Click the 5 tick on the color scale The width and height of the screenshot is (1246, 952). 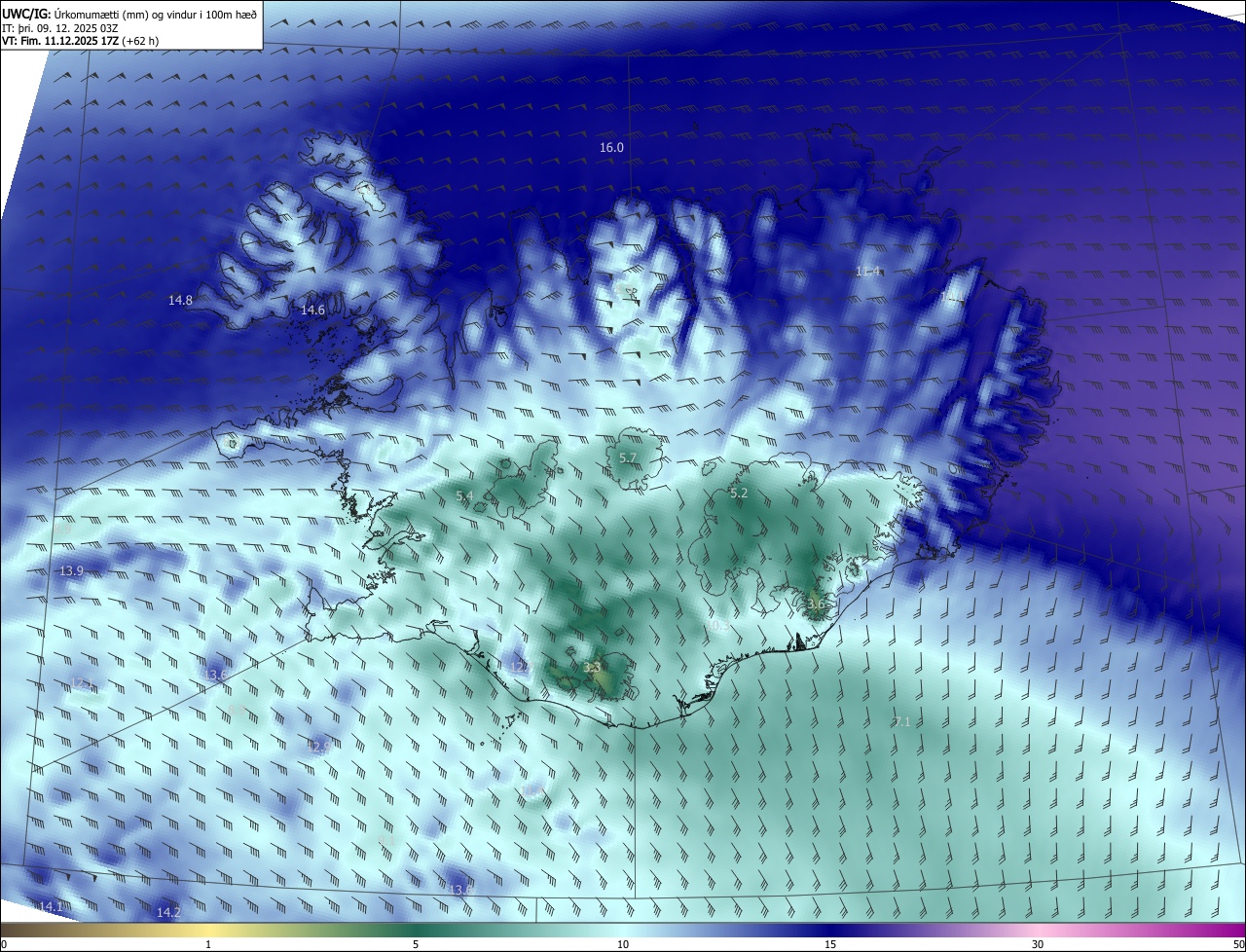coord(416,944)
